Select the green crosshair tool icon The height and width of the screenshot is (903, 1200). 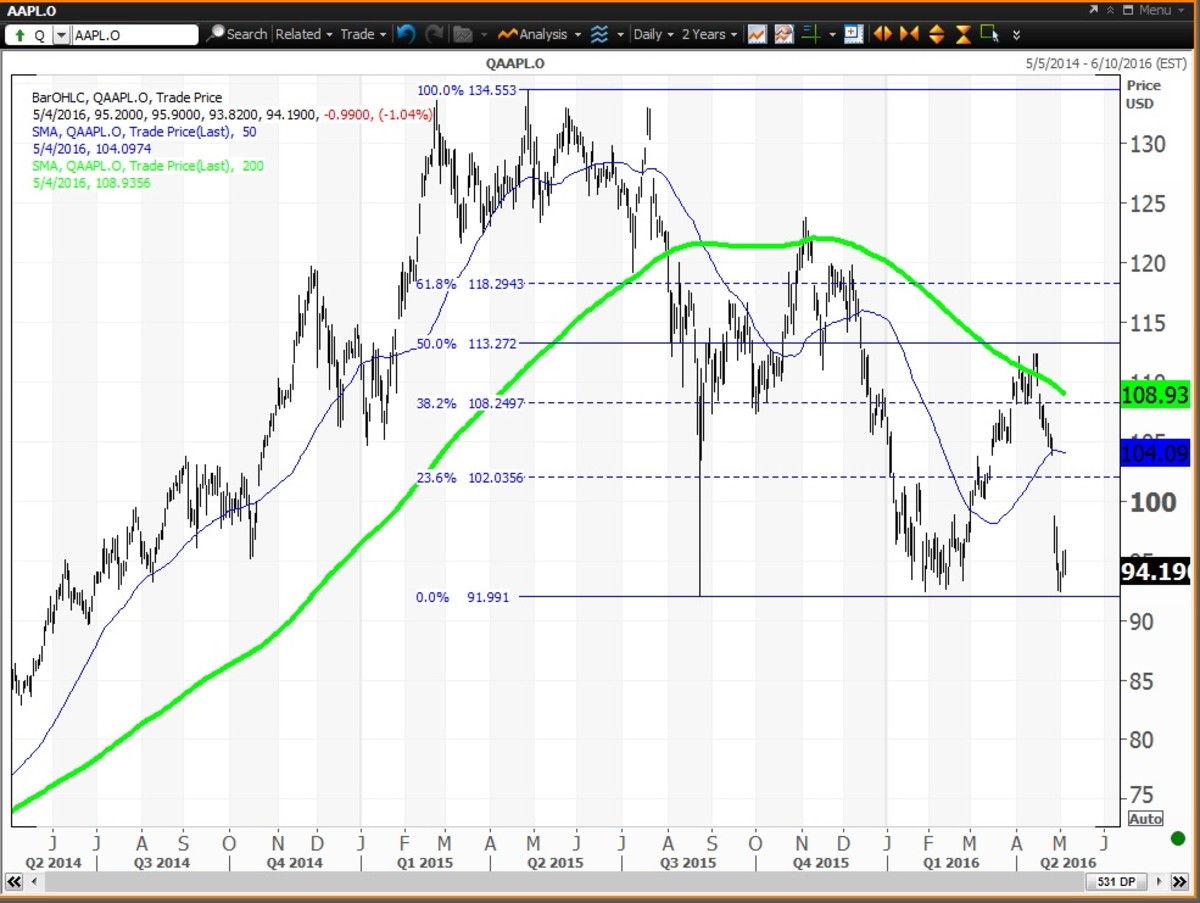pyautogui.click(x=811, y=34)
